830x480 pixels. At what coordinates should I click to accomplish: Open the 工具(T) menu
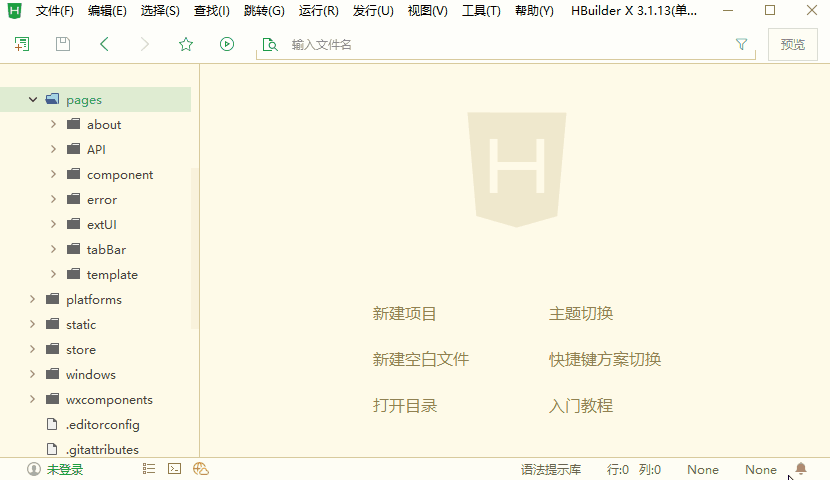click(x=481, y=11)
